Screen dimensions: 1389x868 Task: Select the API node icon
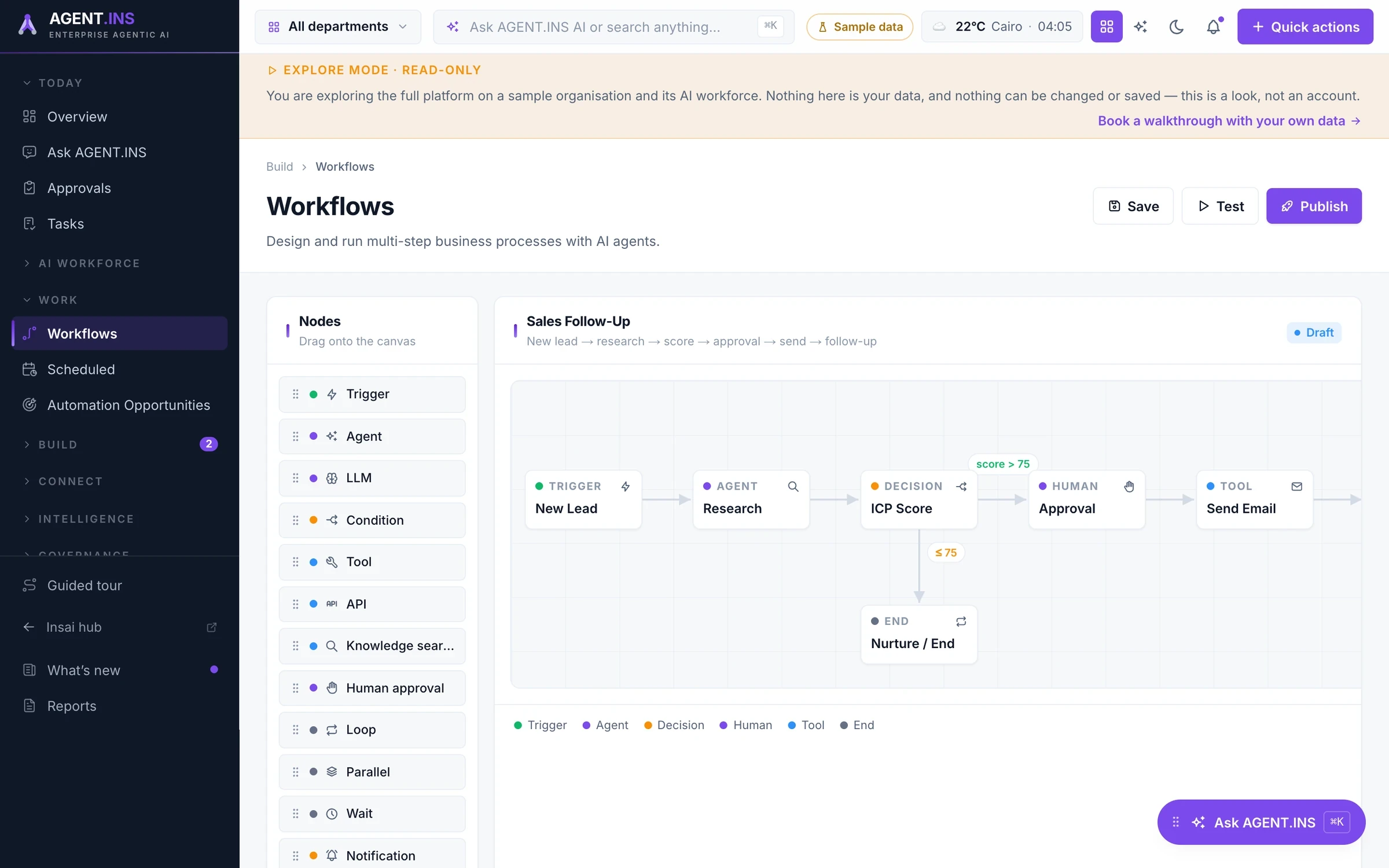point(332,604)
